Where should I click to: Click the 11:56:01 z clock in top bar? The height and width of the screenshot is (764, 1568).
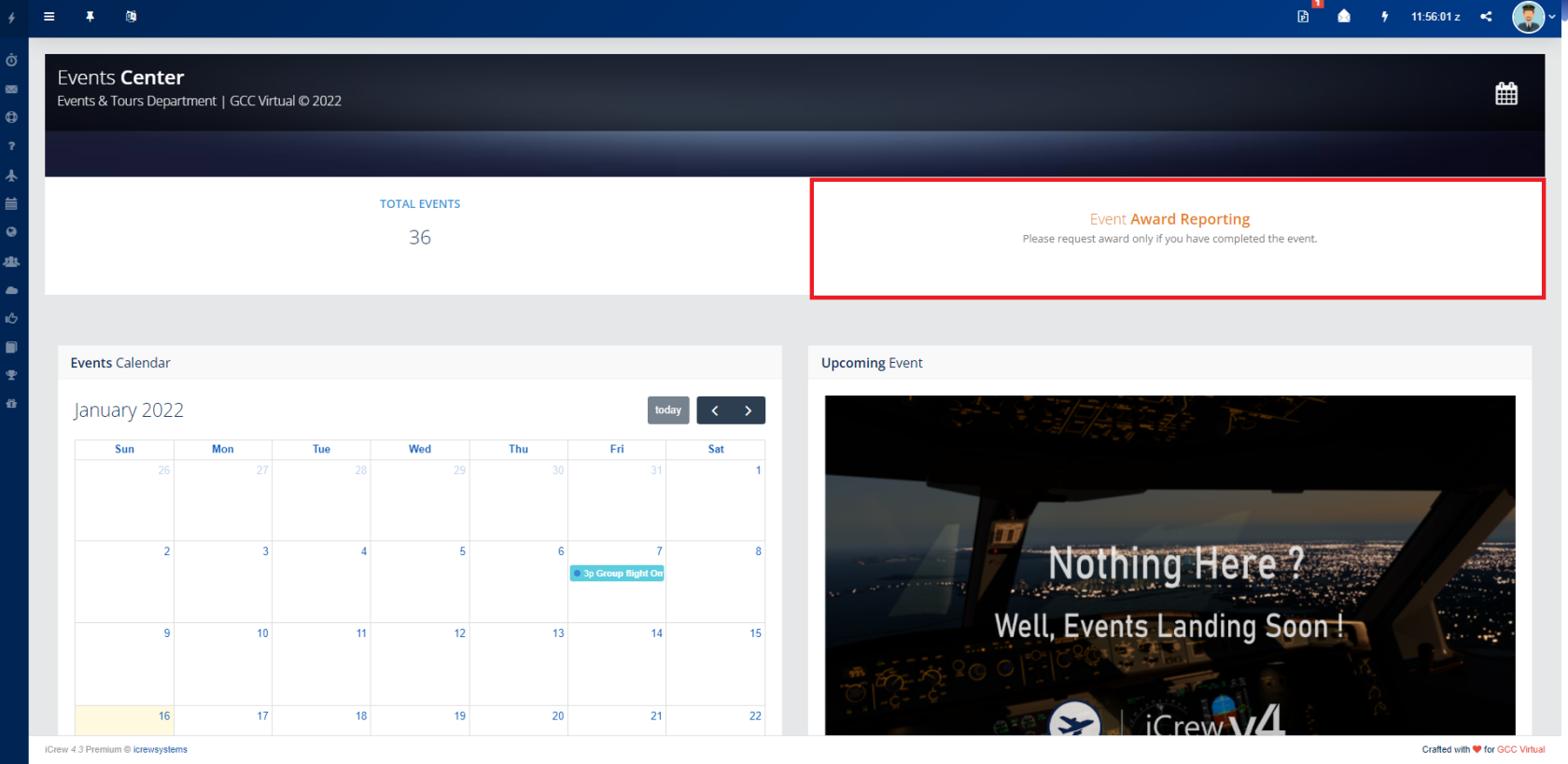coord(1435,17)
